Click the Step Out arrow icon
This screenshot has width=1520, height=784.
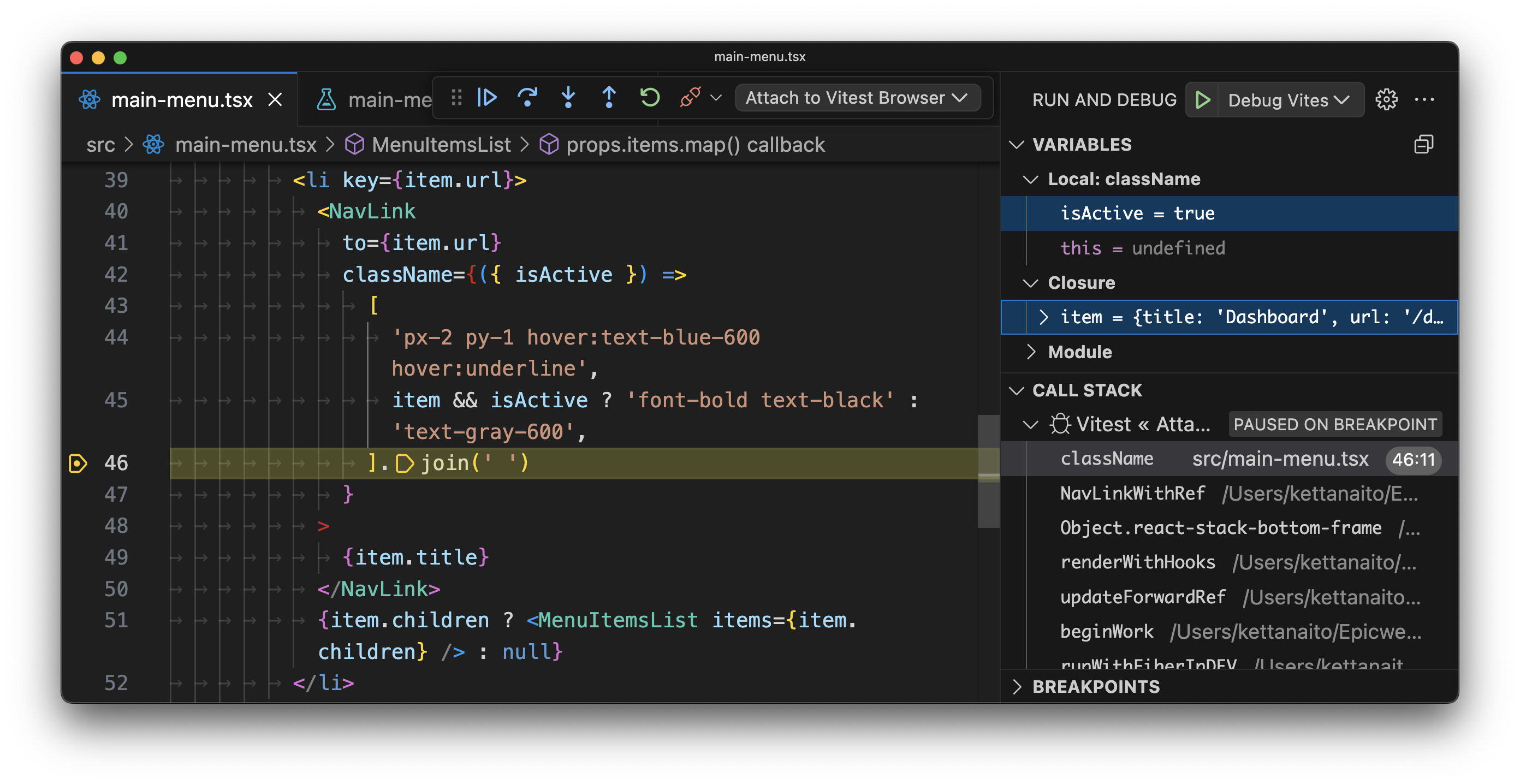[x=609, y=97]
